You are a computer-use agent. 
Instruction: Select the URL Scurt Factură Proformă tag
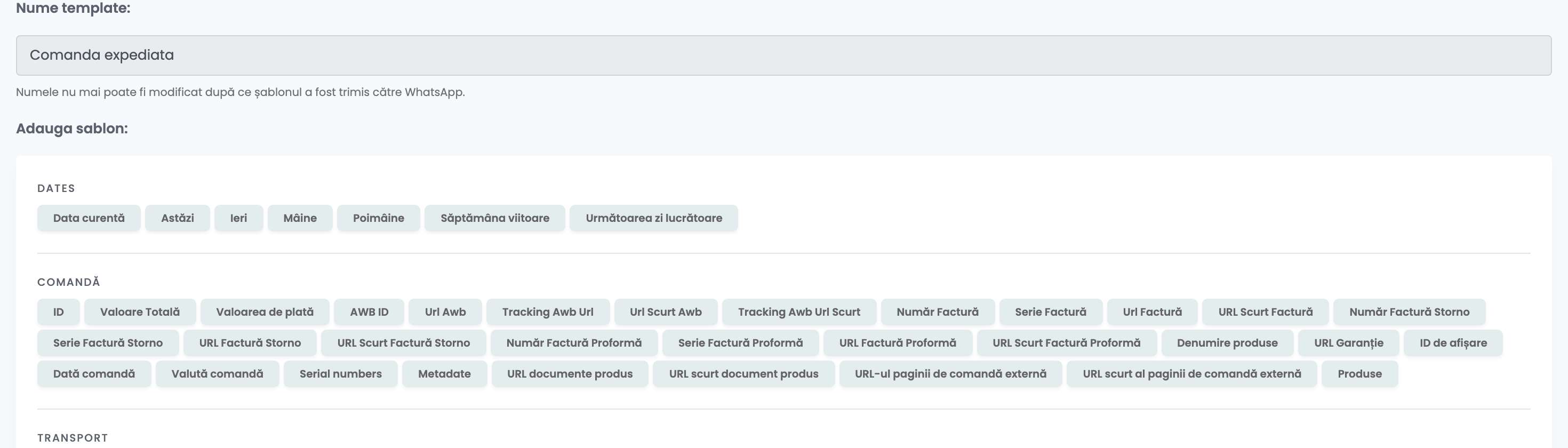(x=1067, y=343)
